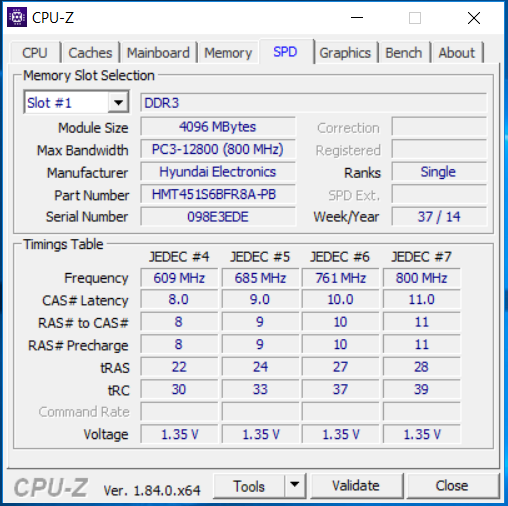The width and height of the screenshot is (508, 506).
Task: Click the JEDEC #7 voltage 1.35 V cell
Action: [x=422, y=434]
